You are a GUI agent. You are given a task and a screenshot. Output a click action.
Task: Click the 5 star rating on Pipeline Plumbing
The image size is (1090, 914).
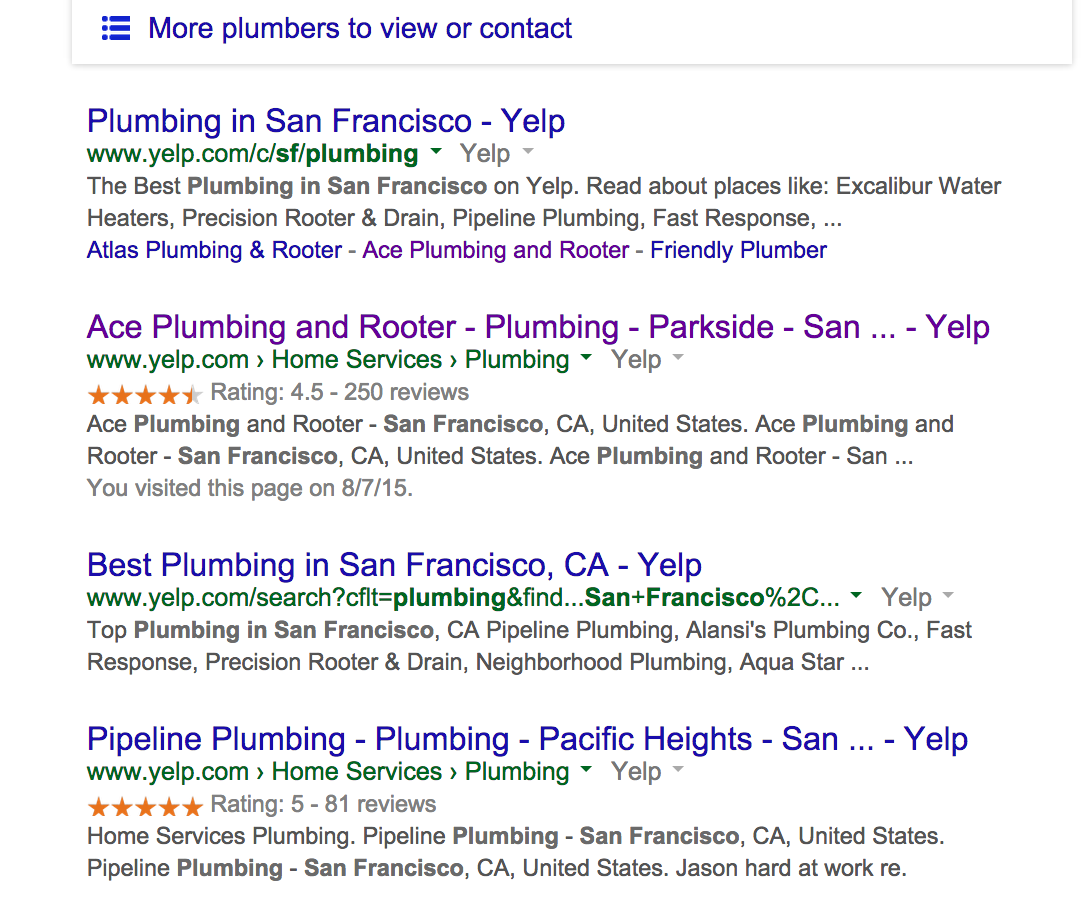tap(145, 805)
